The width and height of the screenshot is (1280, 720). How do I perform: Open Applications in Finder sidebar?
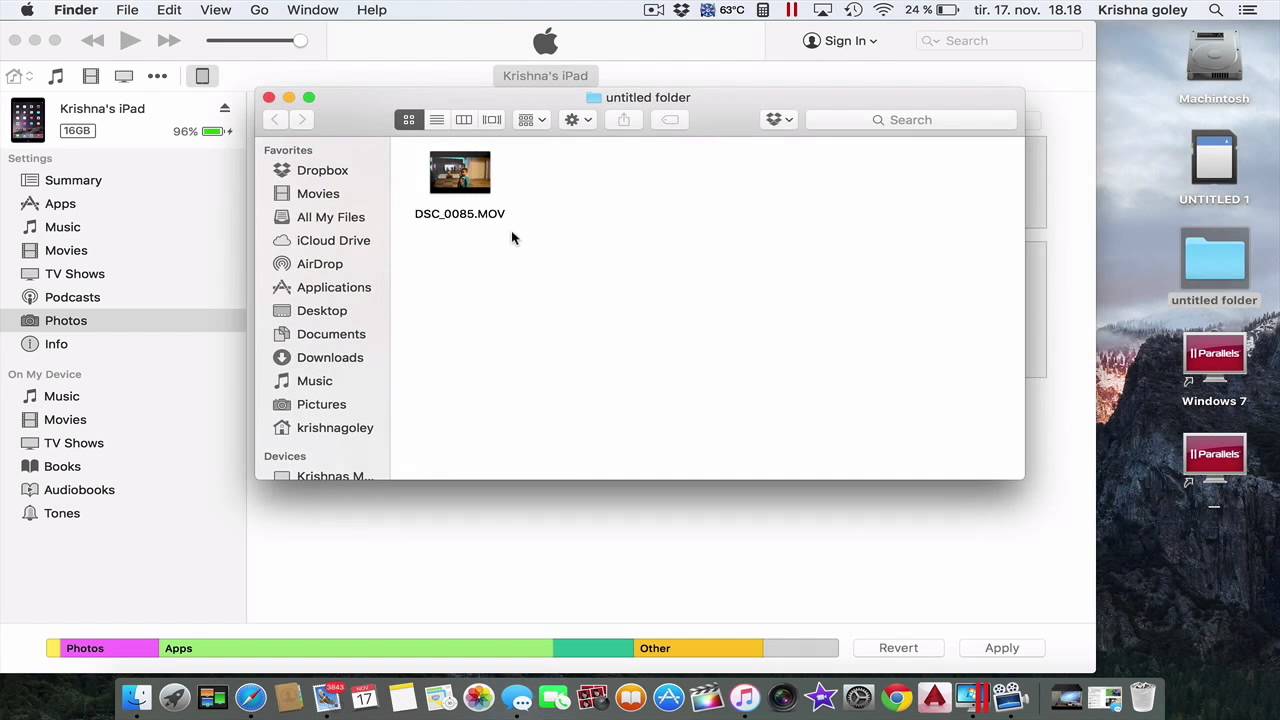(333, 288)
